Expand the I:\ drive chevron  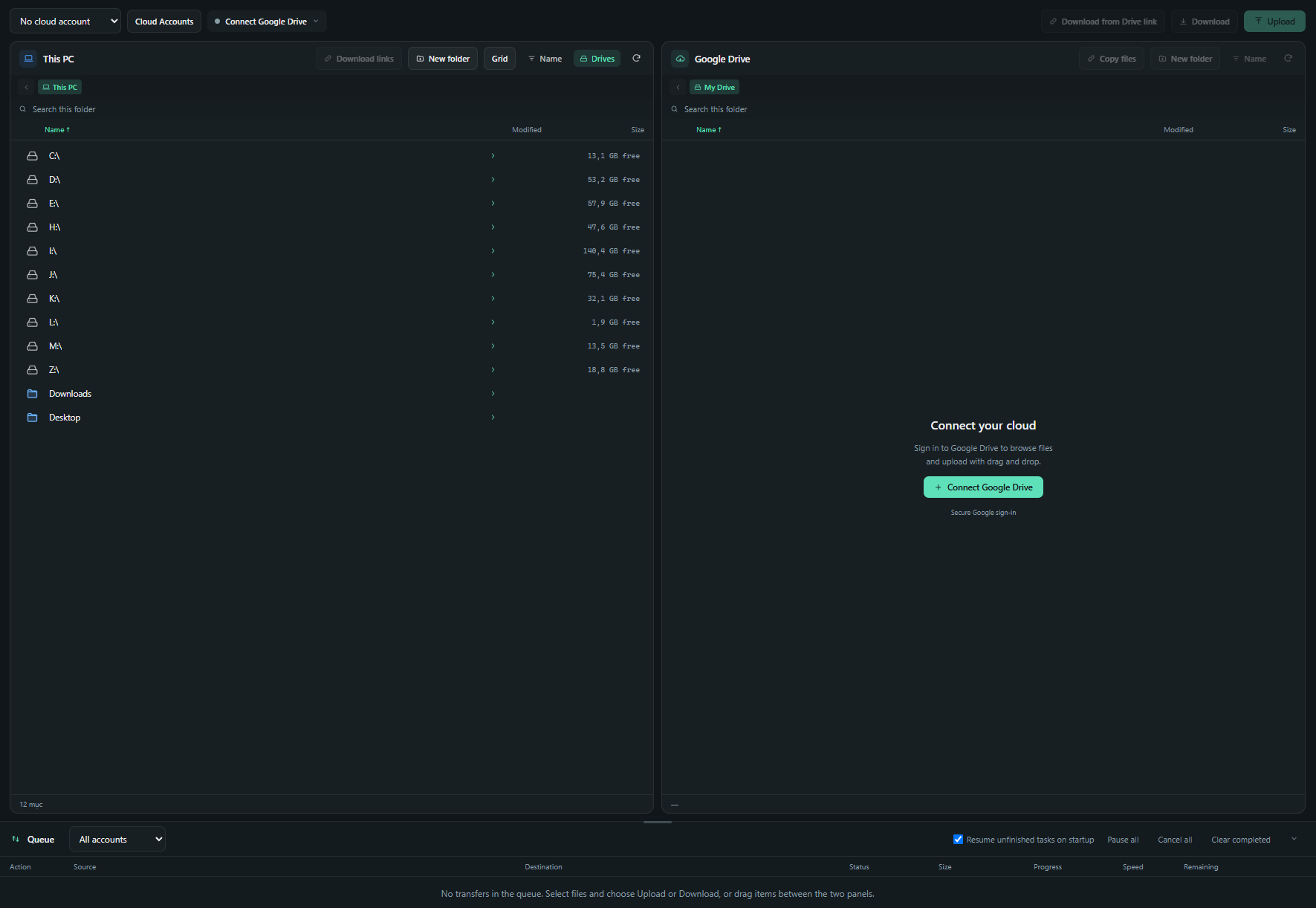(493, 251)
